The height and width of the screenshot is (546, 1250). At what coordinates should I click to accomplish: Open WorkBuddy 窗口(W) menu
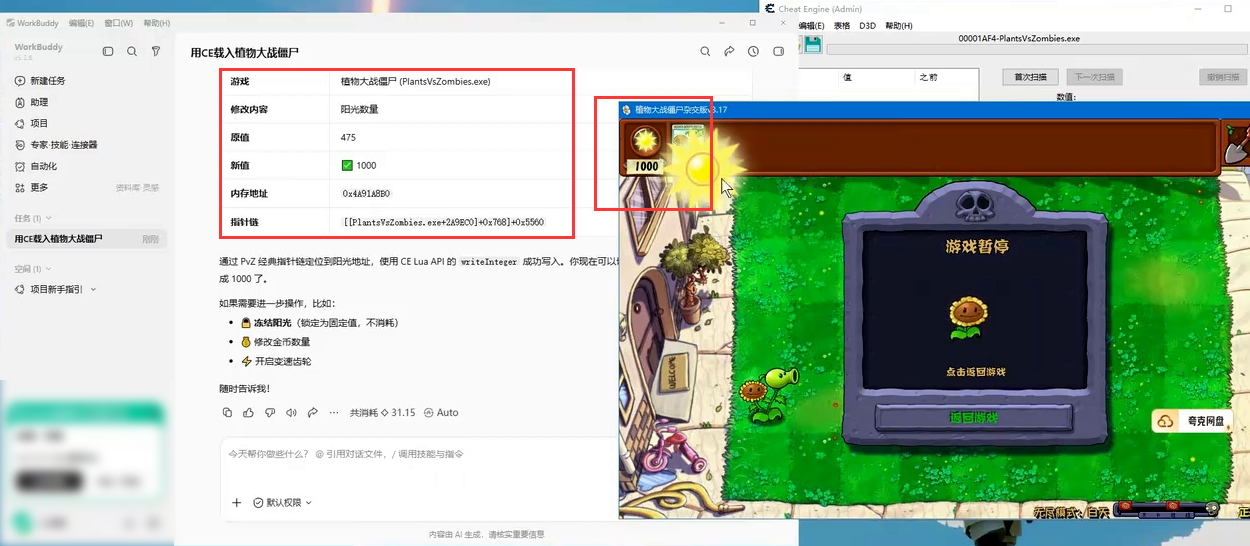118,23
